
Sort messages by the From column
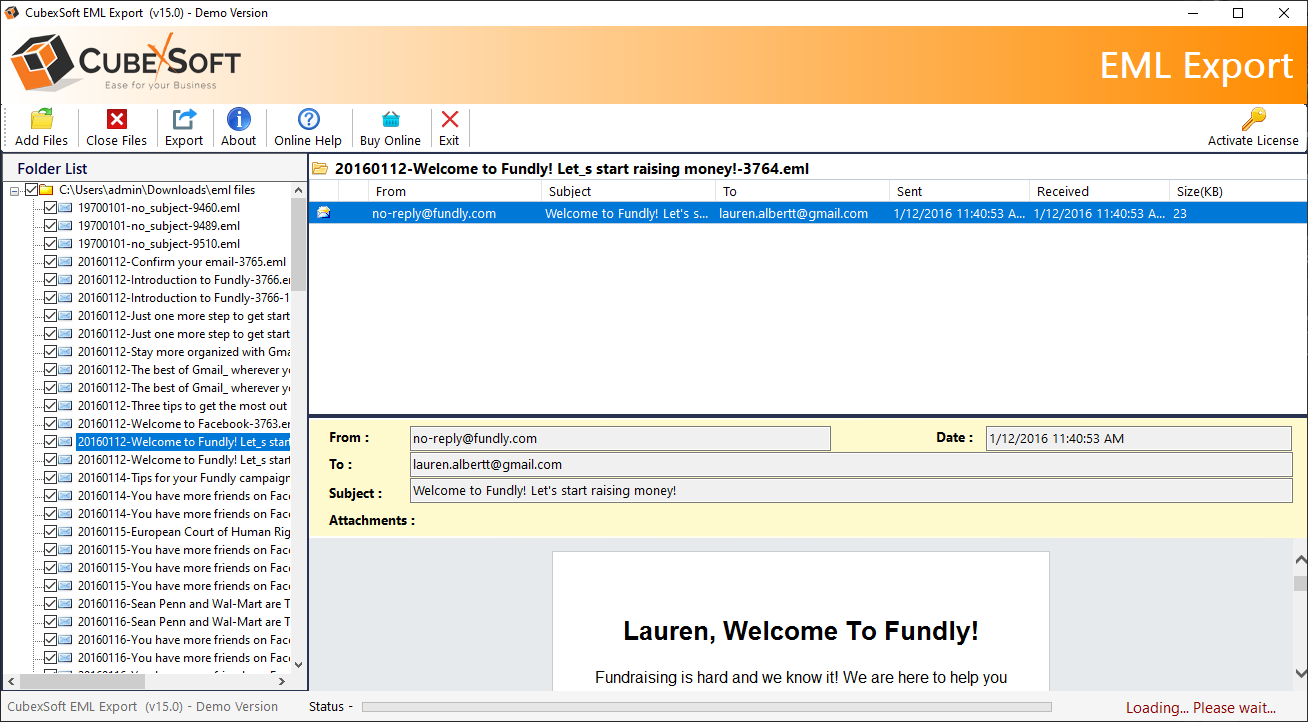[x=455, y=191]
